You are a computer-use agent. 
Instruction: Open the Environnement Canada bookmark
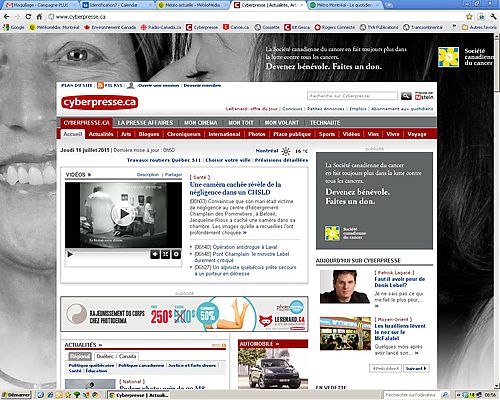110,27
